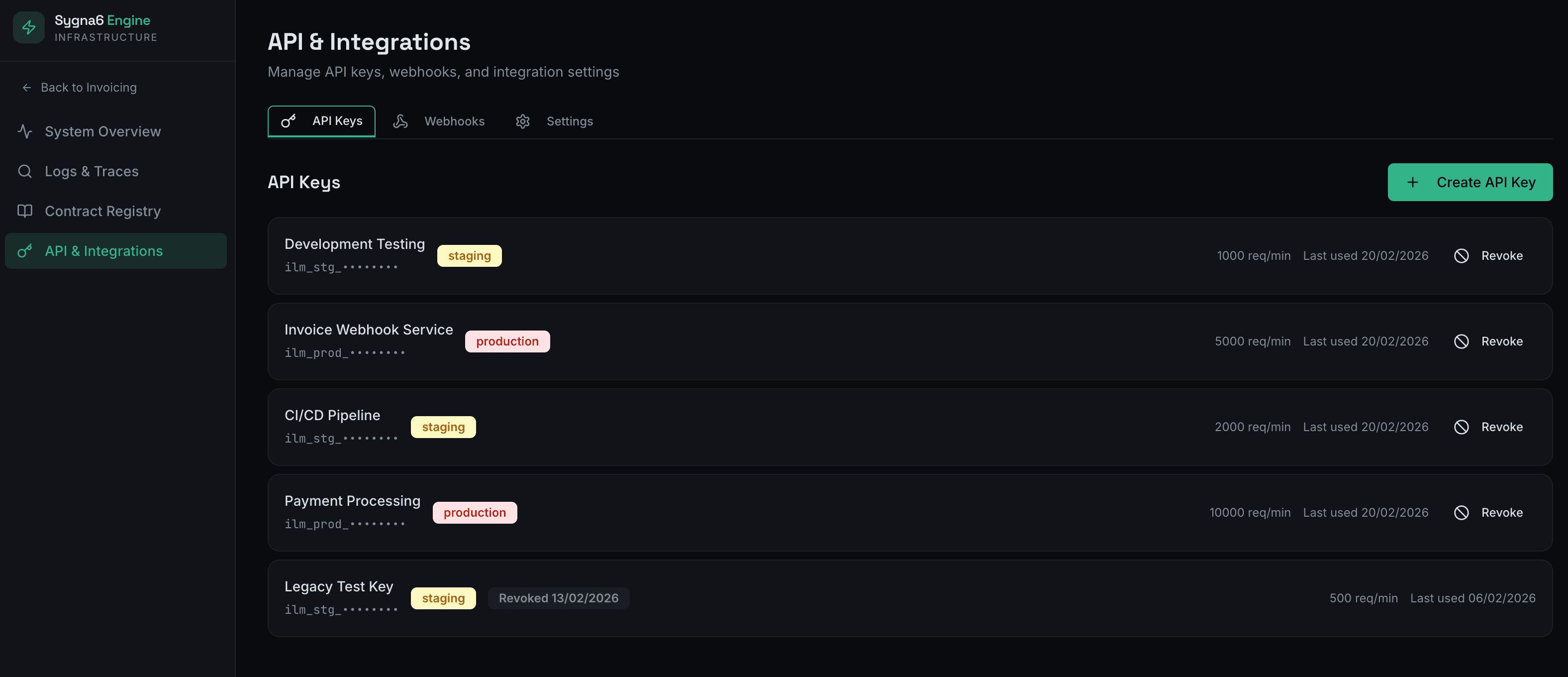Click the revoke ban icon on Development Testing row
The height and width of the screenshot is (677, 1568).
(1463, 255)
